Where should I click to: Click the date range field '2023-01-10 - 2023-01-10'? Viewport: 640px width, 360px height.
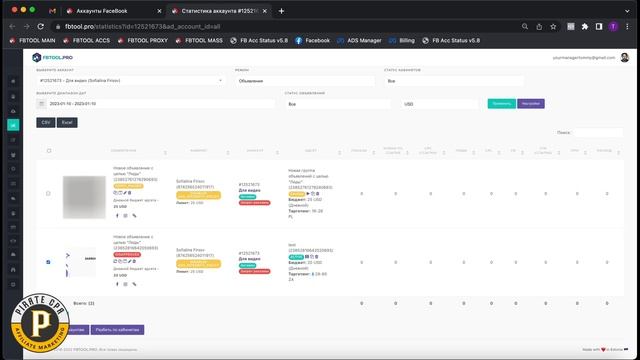pos(161,104)
